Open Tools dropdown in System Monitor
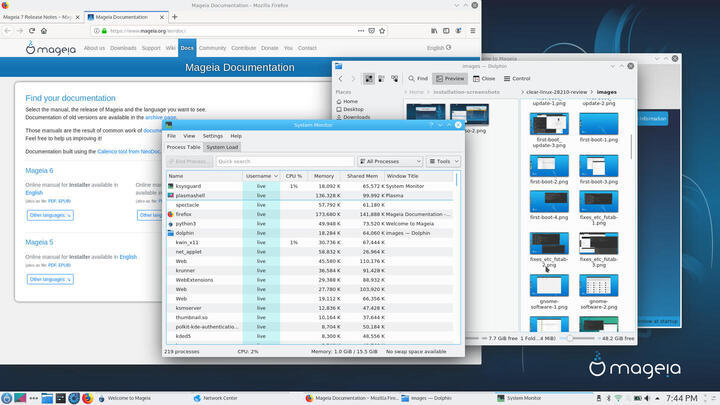Image resolution: width=720 pixels, height=405 pixels. (x=443, y=161)
